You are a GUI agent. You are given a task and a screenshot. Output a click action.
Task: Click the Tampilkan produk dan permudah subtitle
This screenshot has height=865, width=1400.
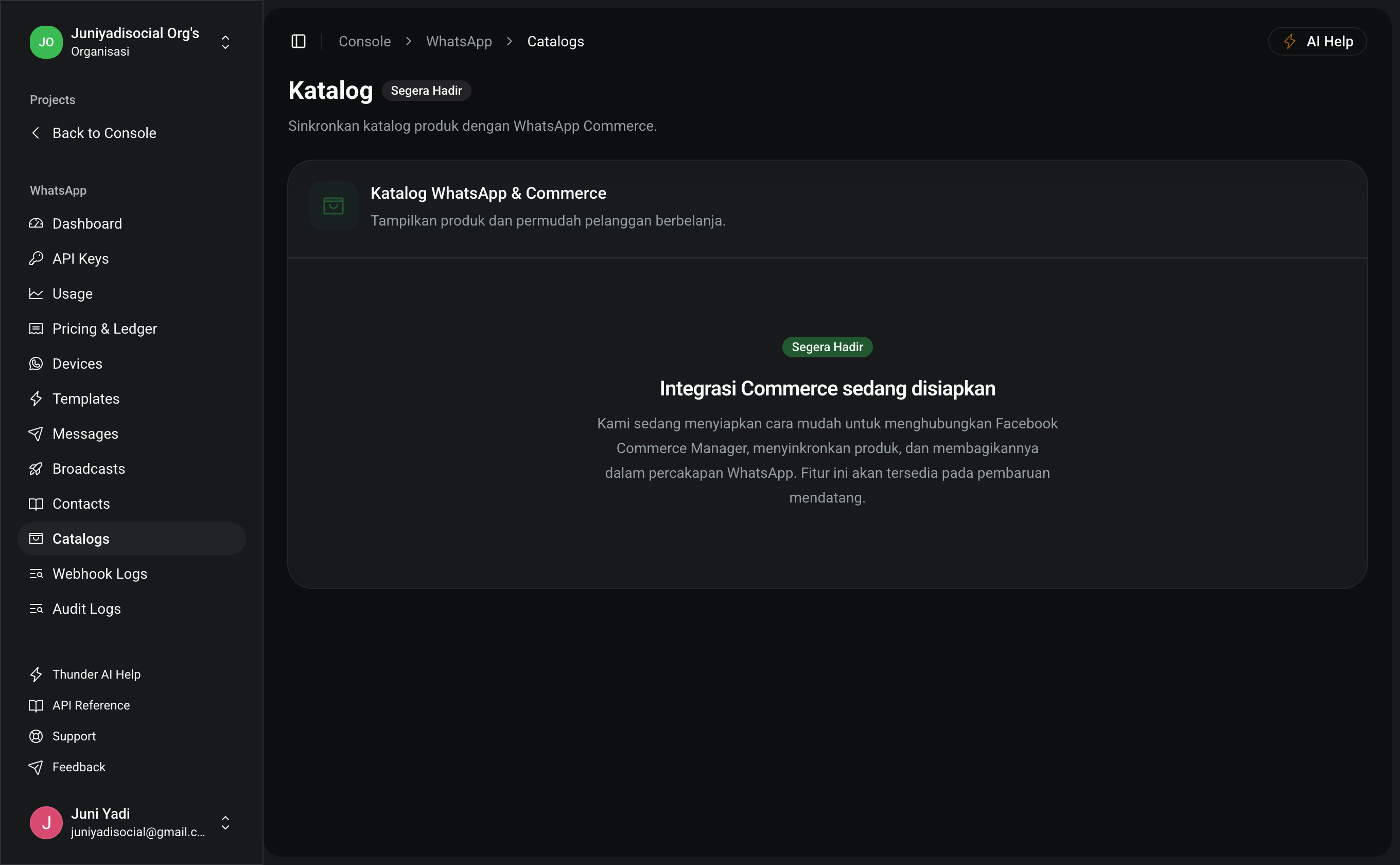point(548,220)
